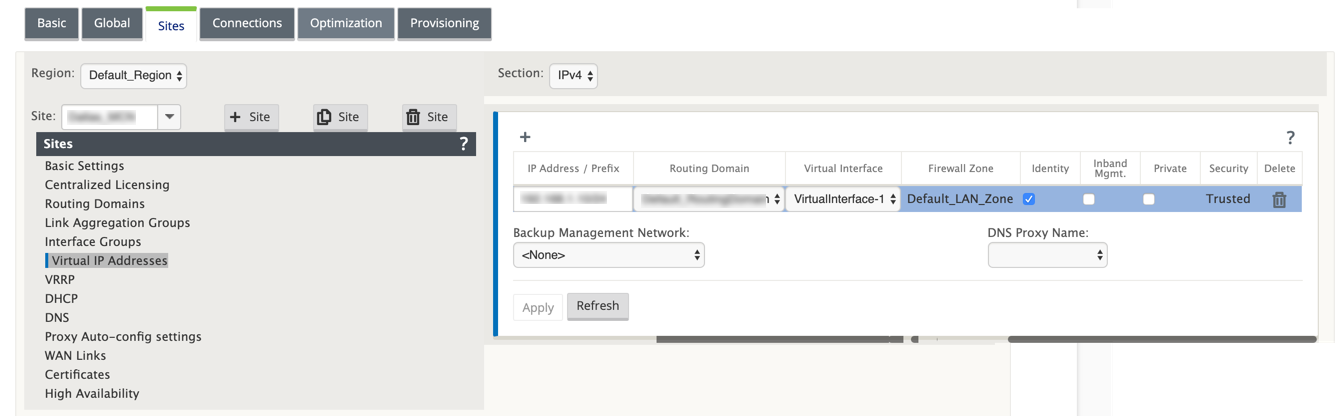Screen dimensions: 1339x416
Task: Click the Apply button
Action: (x=538, y=307)
